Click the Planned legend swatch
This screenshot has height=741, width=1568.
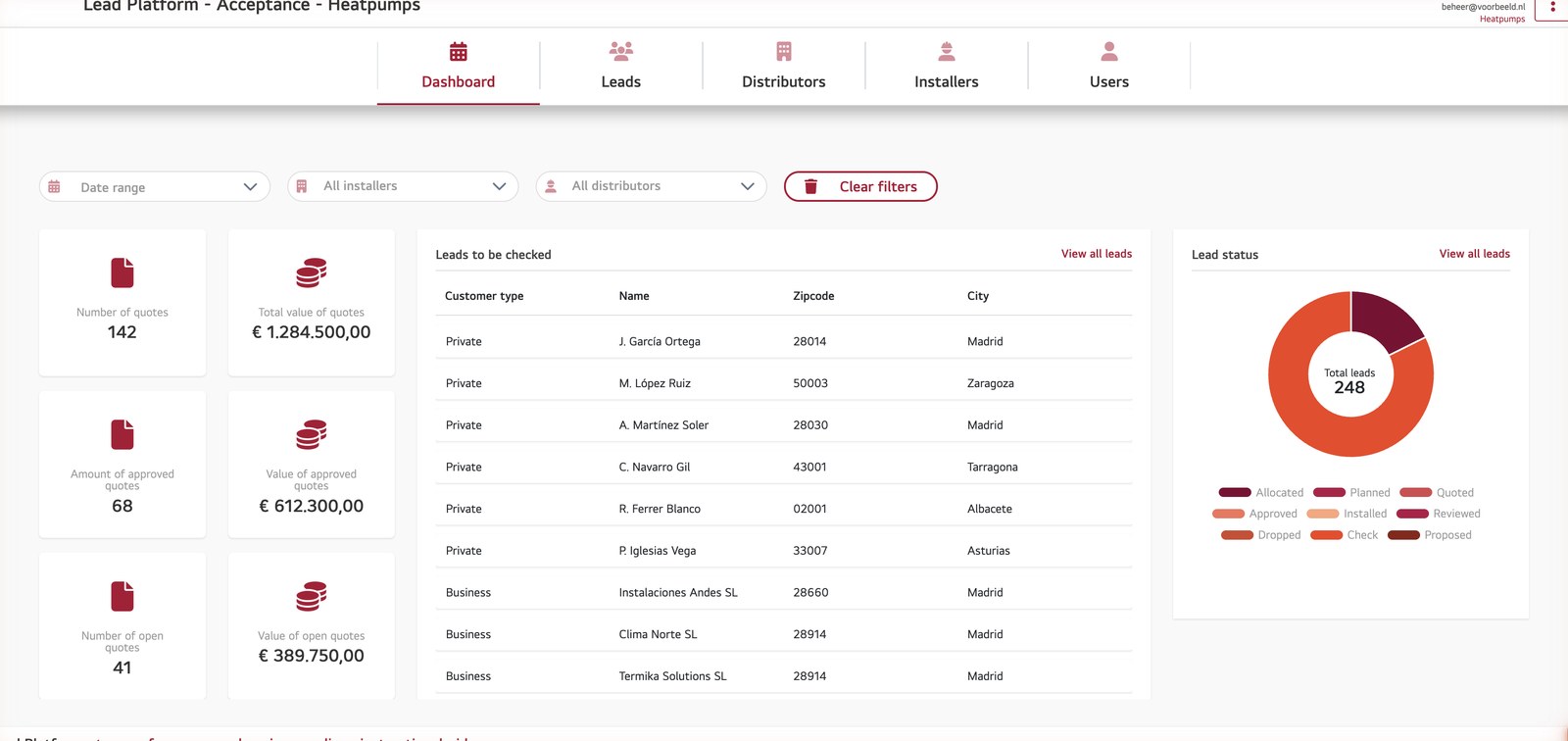(1329, 492)
